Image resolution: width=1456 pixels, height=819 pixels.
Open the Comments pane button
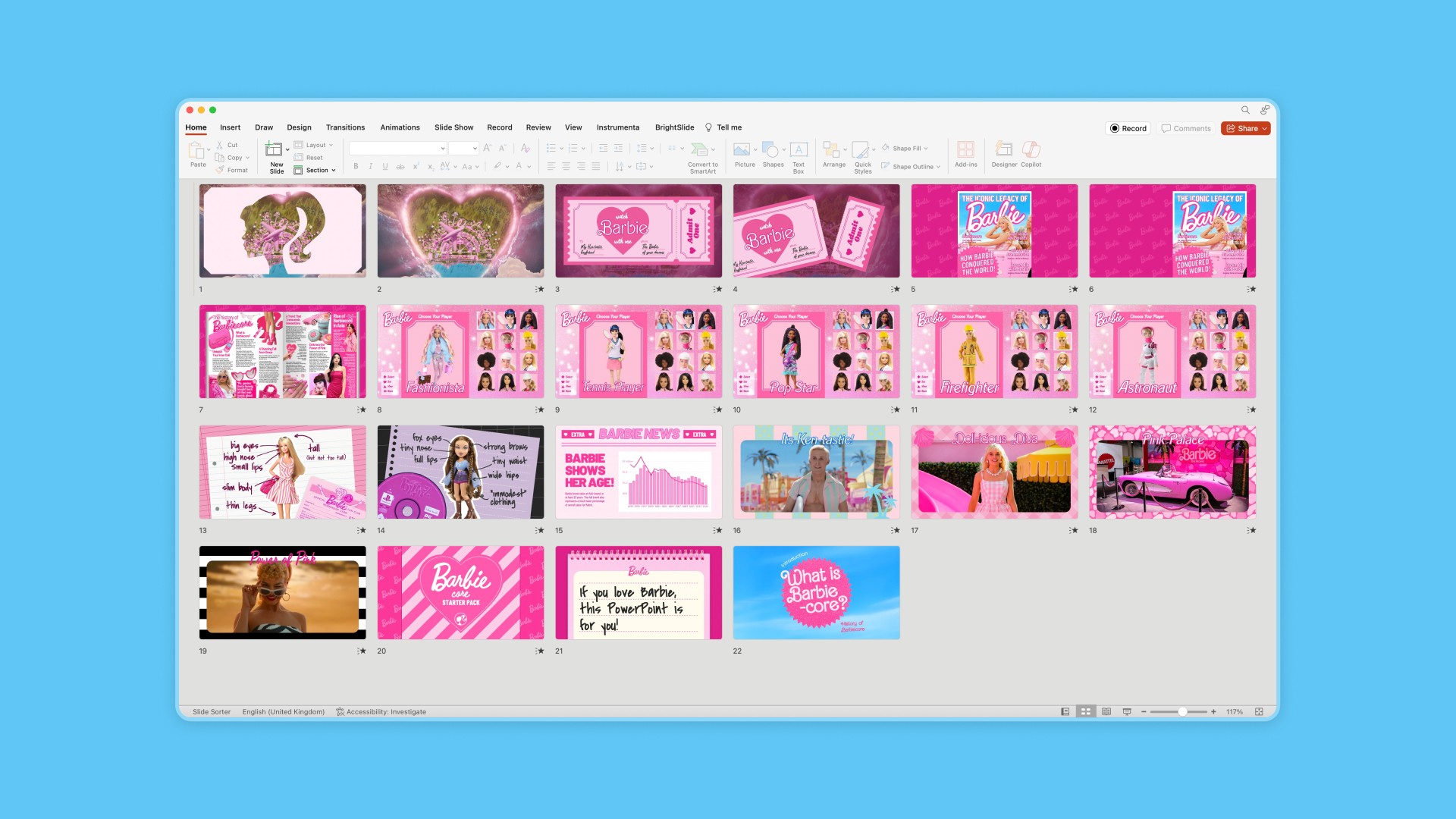(1186, 129)
